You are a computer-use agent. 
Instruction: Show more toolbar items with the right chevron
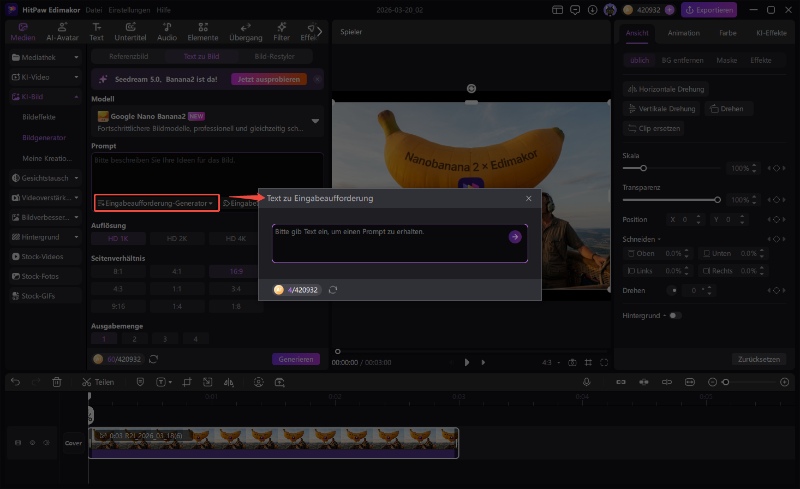[319, 32]
